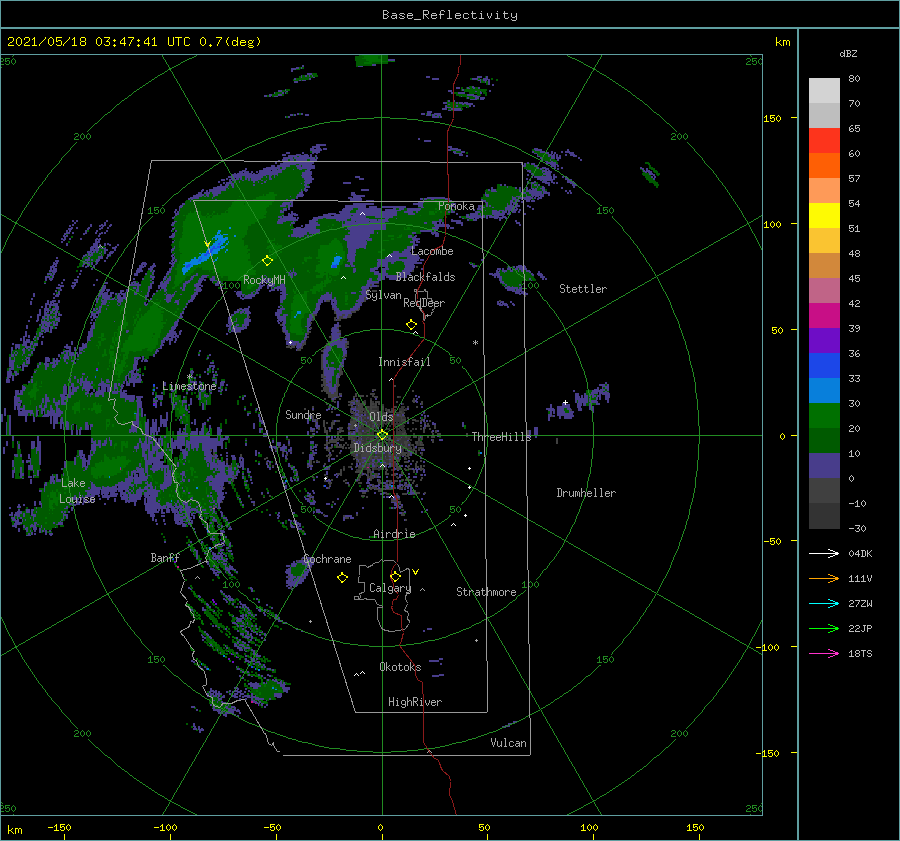Click the violet swatch below 39 dBZ

[x=824, y=340]
